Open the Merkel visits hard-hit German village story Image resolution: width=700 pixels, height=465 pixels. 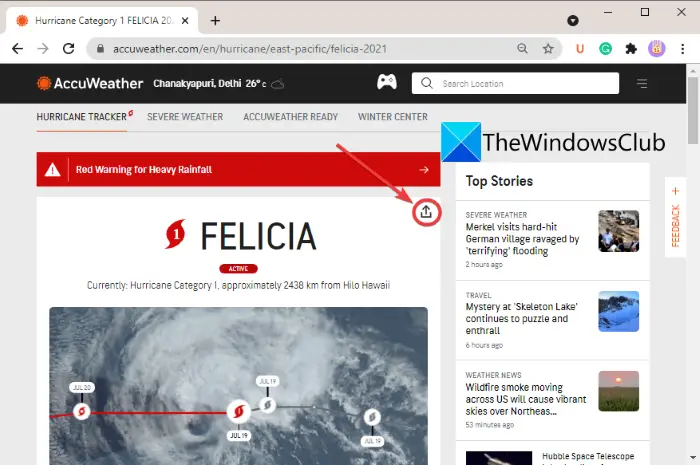(x=522, y=239)
